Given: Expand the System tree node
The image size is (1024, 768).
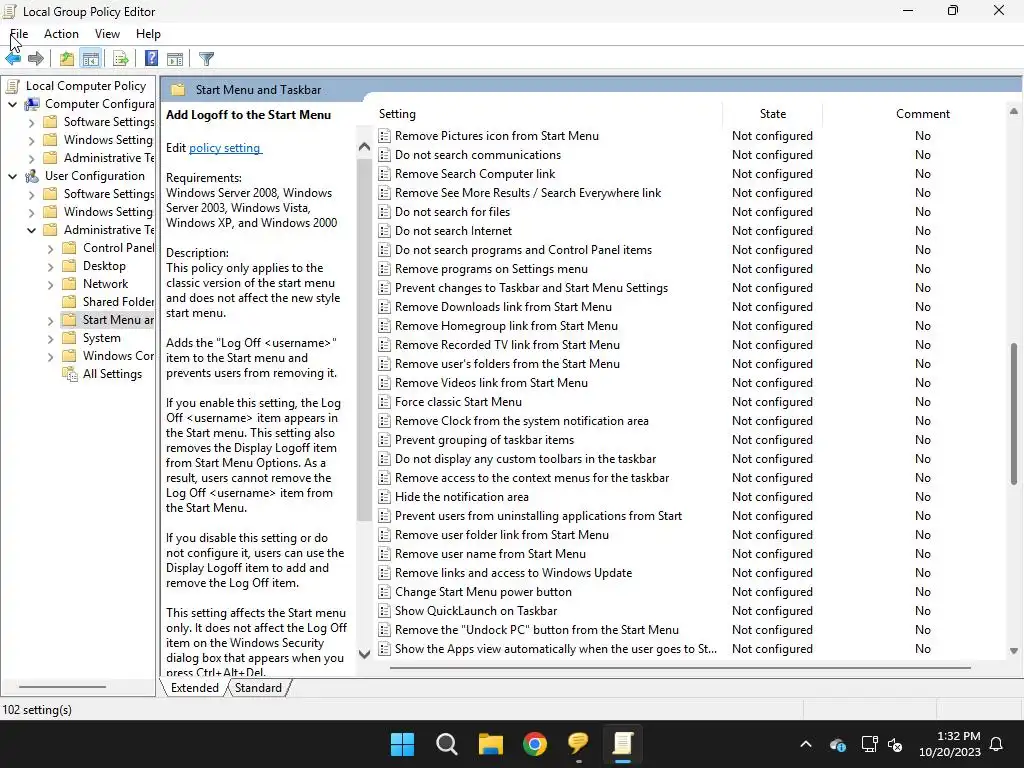Looking at the screenshot, I should pos(50,338).
